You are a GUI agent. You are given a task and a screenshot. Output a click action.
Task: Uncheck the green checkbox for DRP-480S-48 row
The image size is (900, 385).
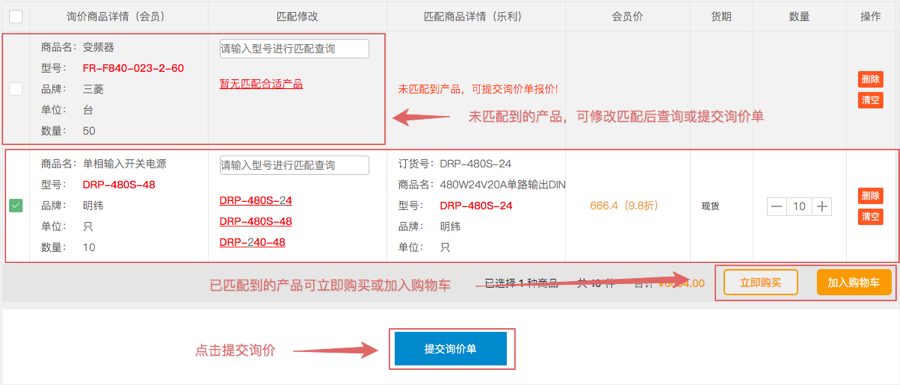[x=16, y=205]
